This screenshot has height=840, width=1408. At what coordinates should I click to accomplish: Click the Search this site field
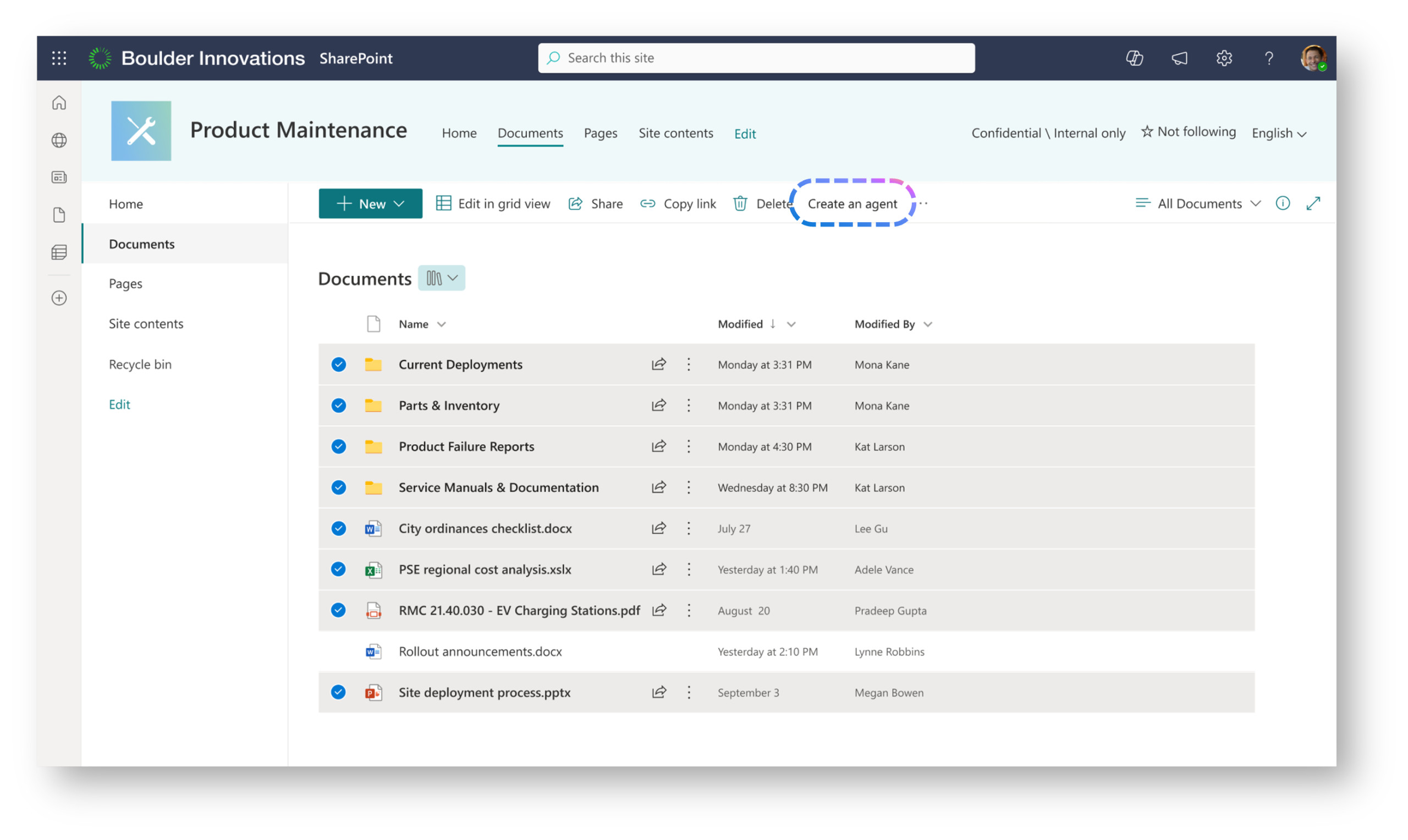click(x=756, y=58)
